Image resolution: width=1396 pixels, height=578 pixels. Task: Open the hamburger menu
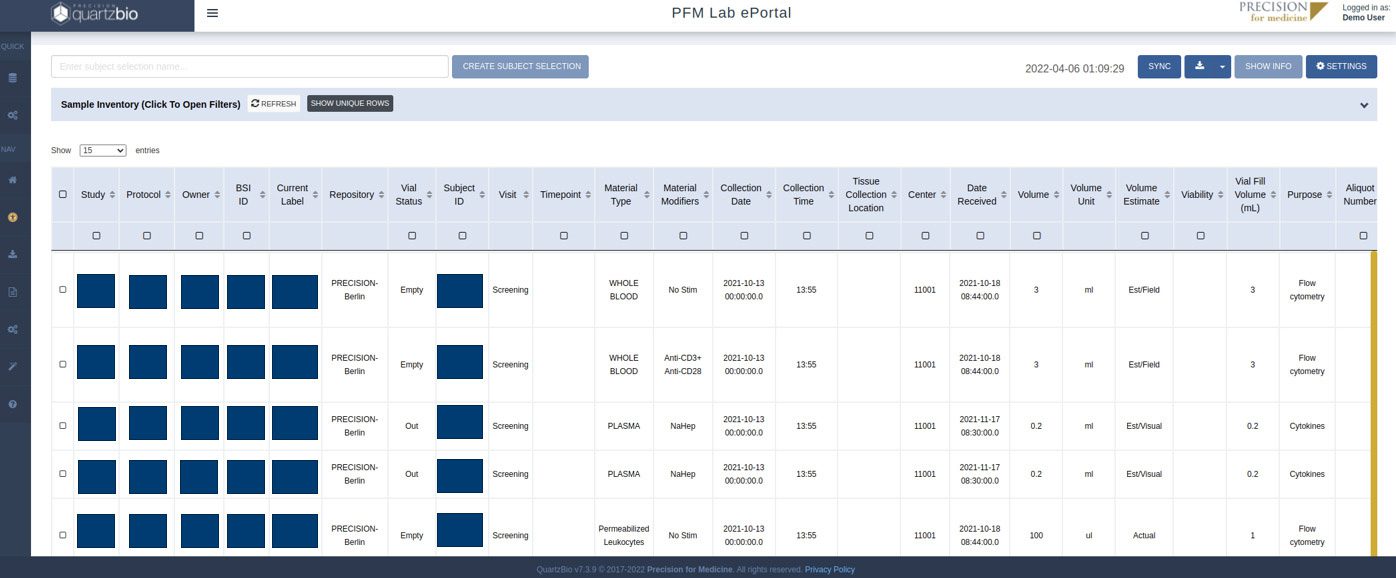pyautogui.click(x=211, y=13)
